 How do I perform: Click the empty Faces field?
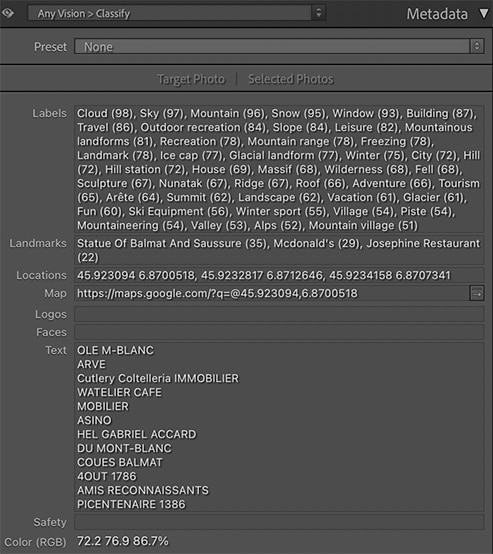click(279, 332)
